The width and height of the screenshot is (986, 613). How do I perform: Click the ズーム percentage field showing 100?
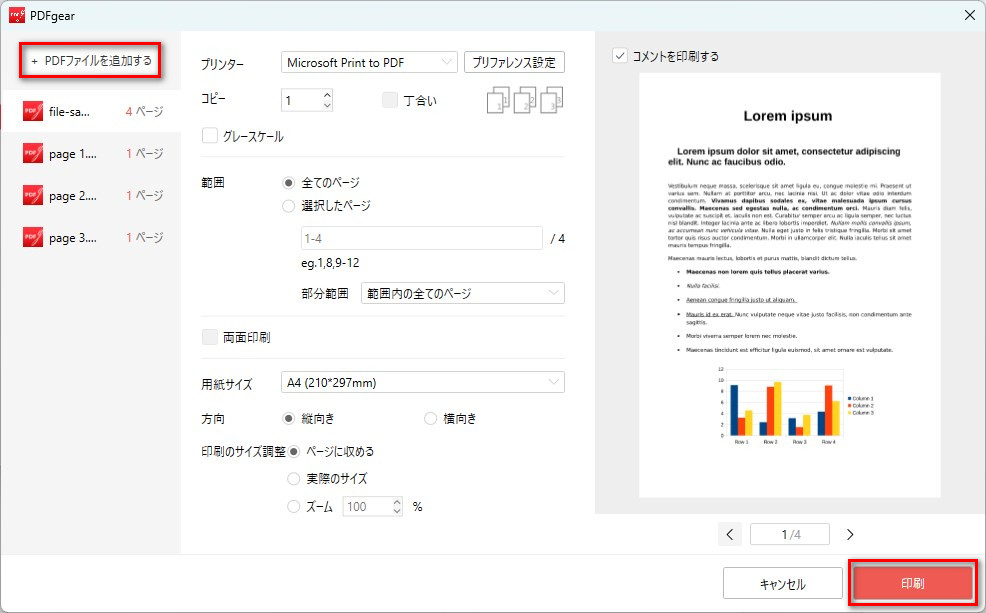(x=367, y=507)
